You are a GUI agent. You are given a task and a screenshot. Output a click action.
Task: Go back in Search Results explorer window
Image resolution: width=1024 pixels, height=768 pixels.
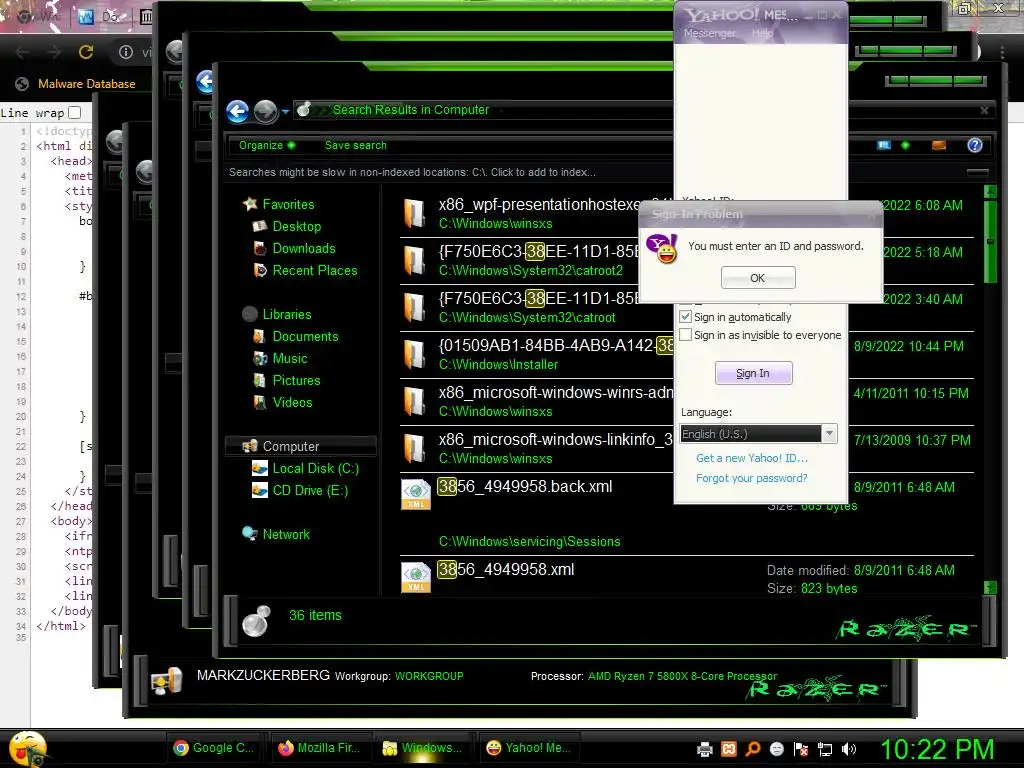pos(238,112)
